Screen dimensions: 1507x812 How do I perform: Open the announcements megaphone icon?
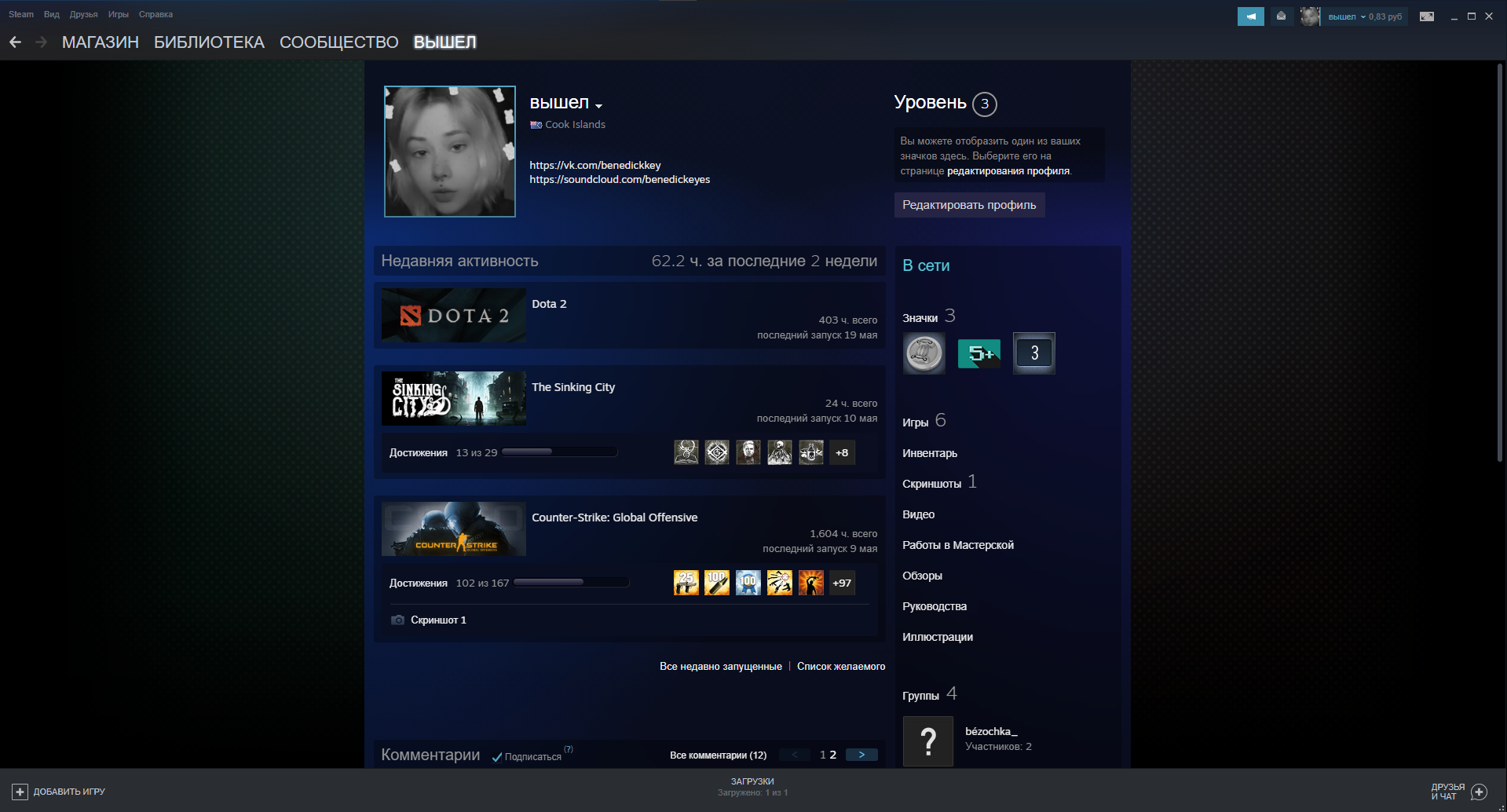(1250, 16)
